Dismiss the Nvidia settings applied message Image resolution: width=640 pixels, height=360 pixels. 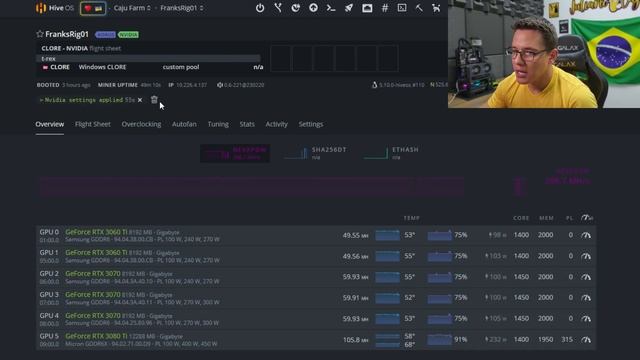click(x=140, y=100)
